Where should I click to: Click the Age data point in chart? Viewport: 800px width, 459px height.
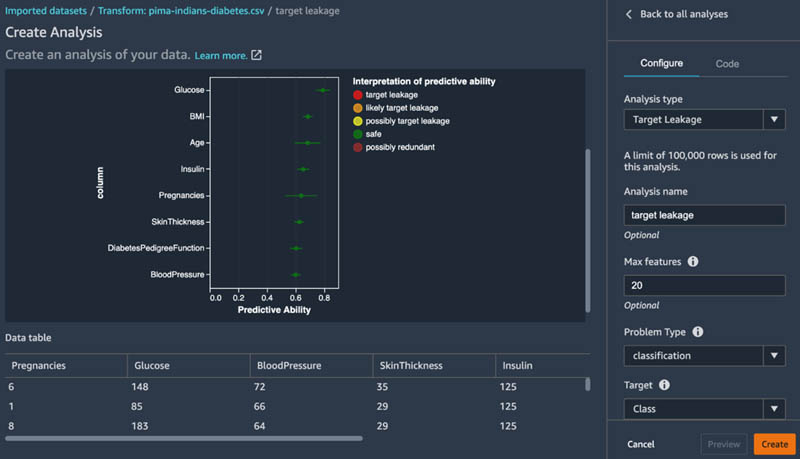point(308,143)
